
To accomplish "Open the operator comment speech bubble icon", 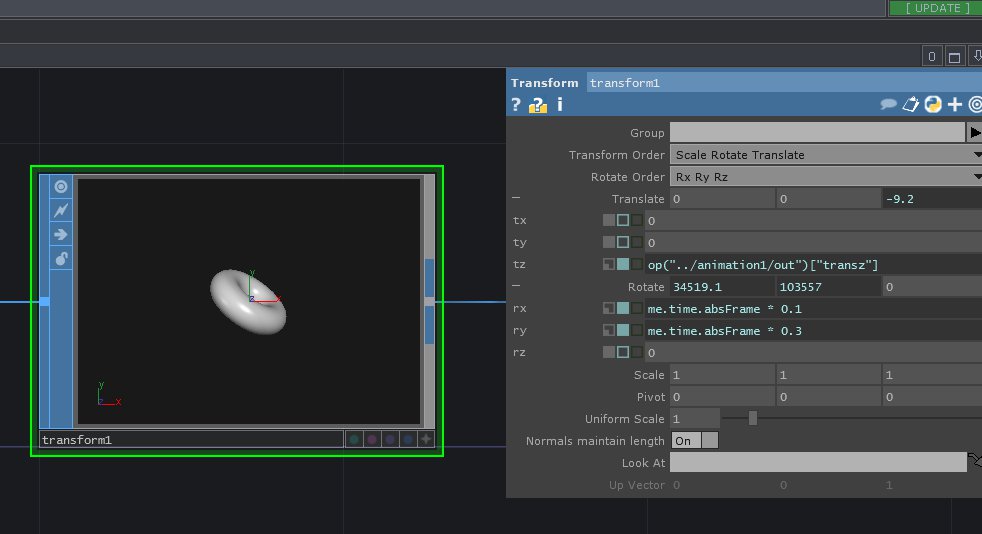I will (x=887, y=104).
